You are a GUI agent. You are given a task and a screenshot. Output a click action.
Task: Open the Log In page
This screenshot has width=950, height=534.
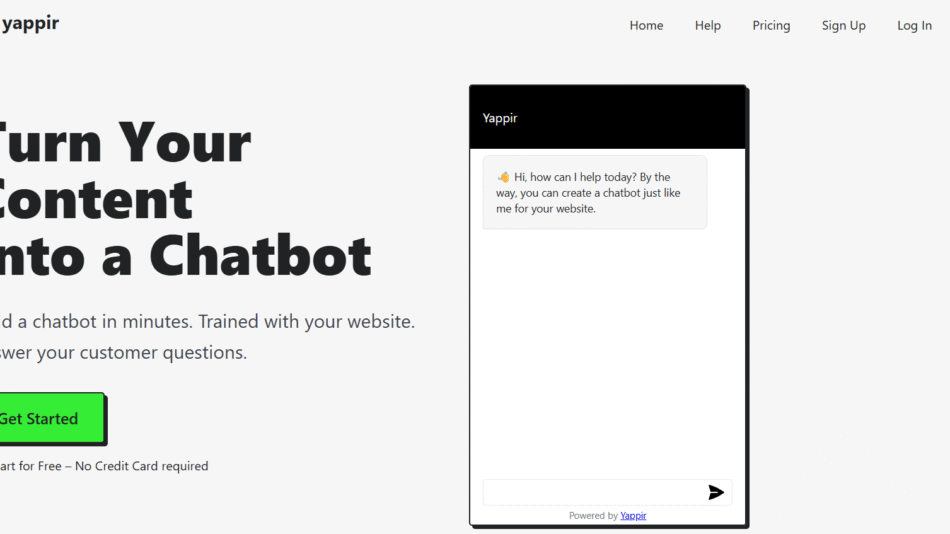914,26
